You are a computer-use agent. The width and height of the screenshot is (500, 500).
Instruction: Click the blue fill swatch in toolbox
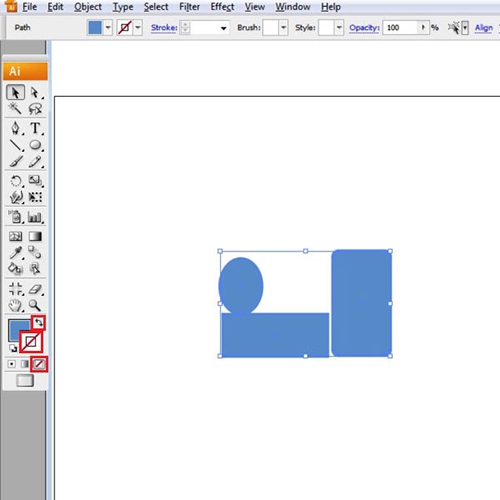pos(17,329)
